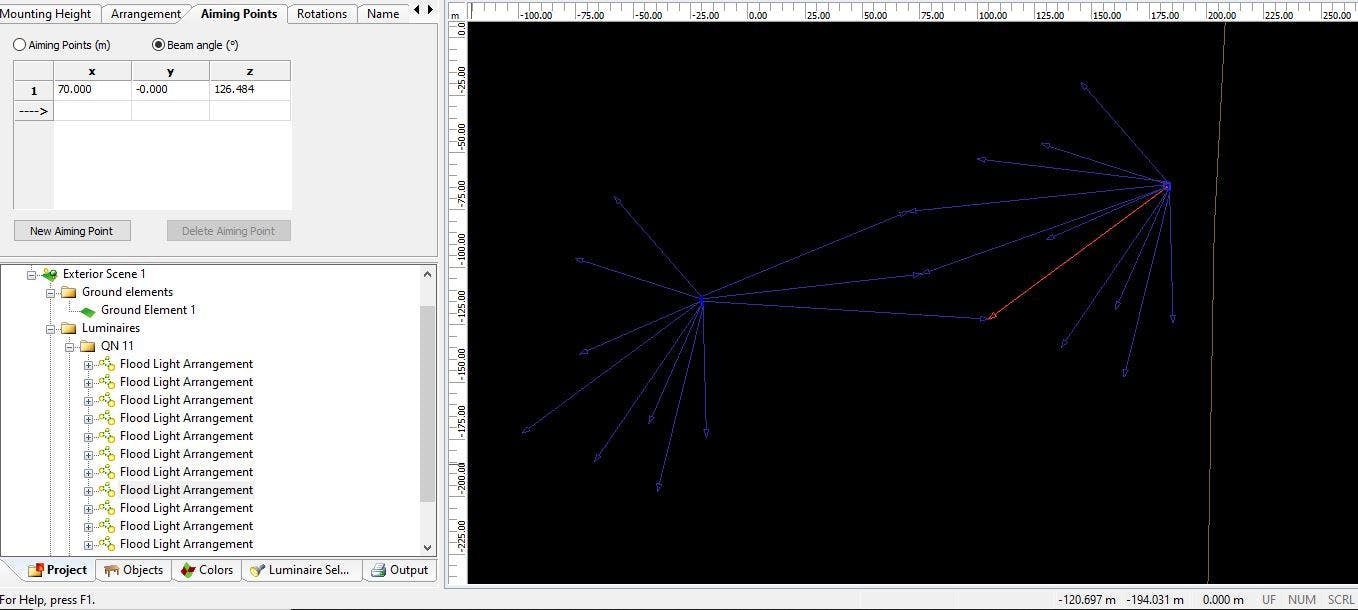Open the Luminaire Sel... tab
This screenshot has width=1358, height=610.
[x=300, y=570]
